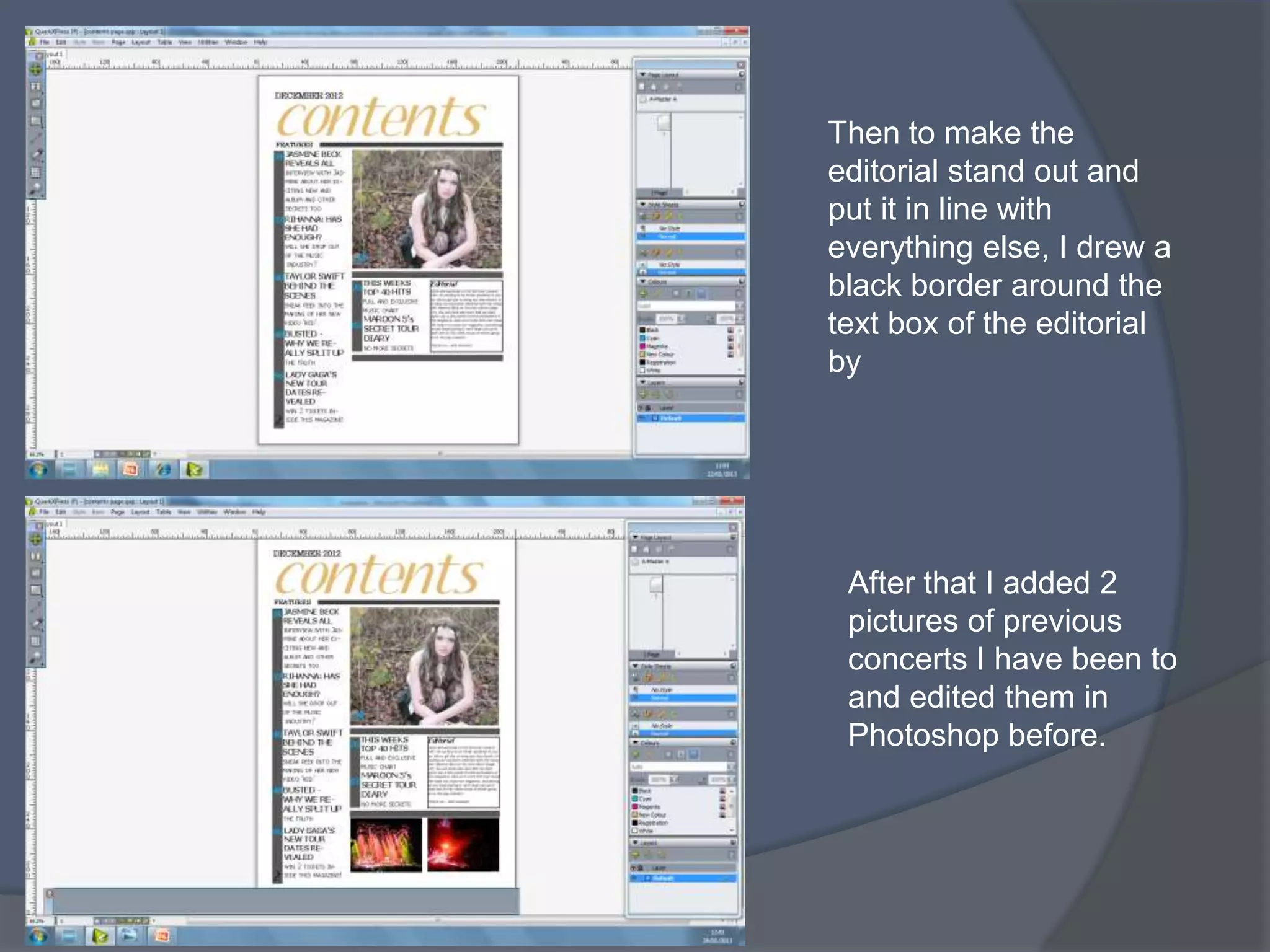Select the Item tool in bottom screenshot
The image size is (1270, 952).
(x=37, y=539)
